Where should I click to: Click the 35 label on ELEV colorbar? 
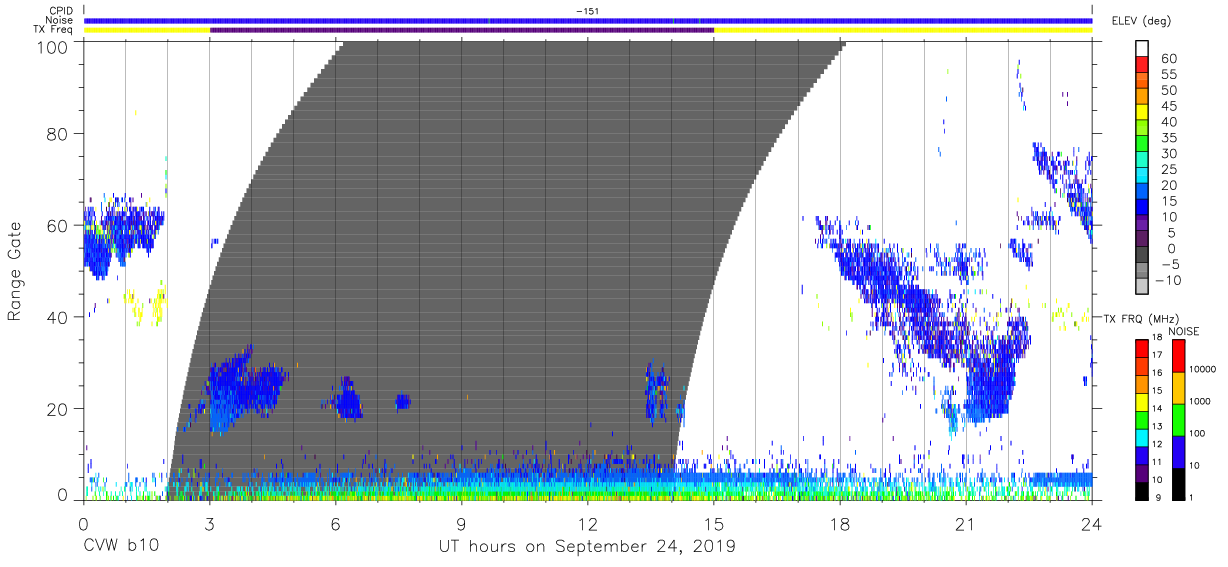click(1167, 138)
